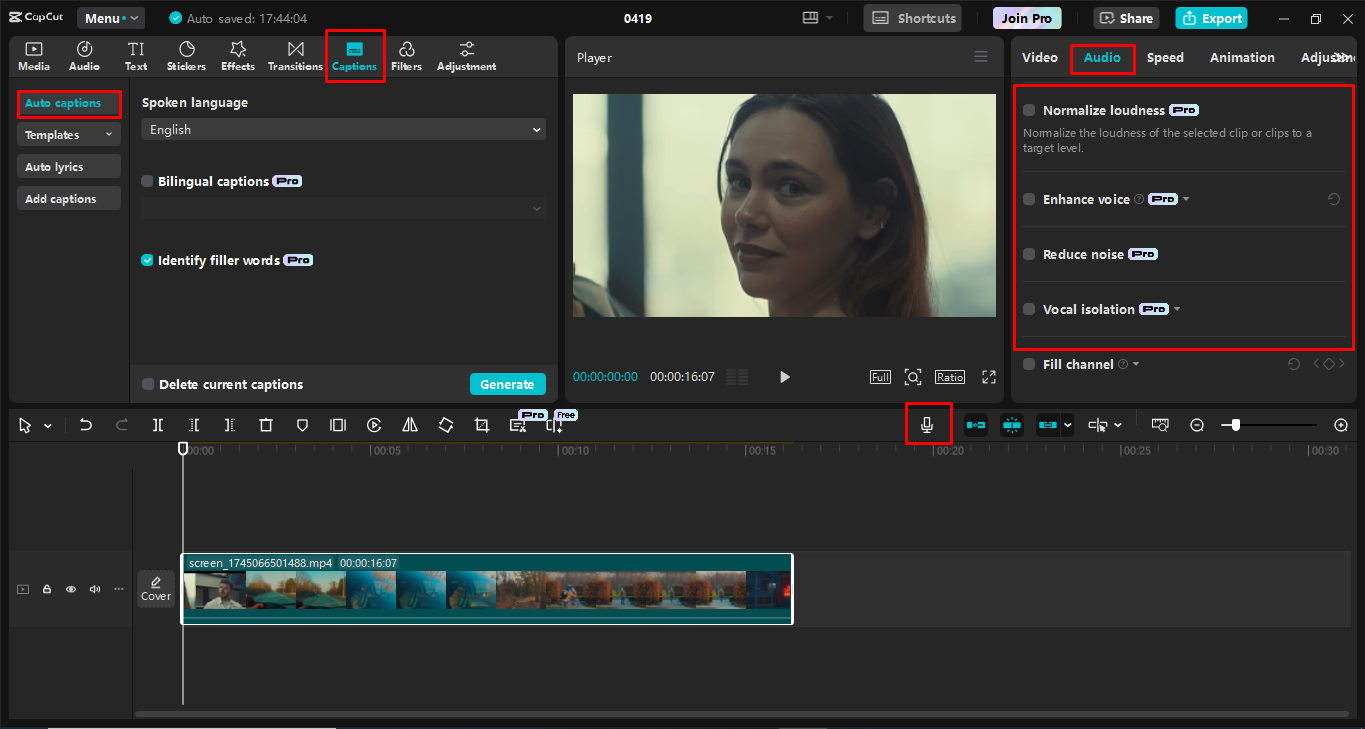Enable the Delete current captions checkbox
This screenshot has height=729, width=1365.
[148, 384]
